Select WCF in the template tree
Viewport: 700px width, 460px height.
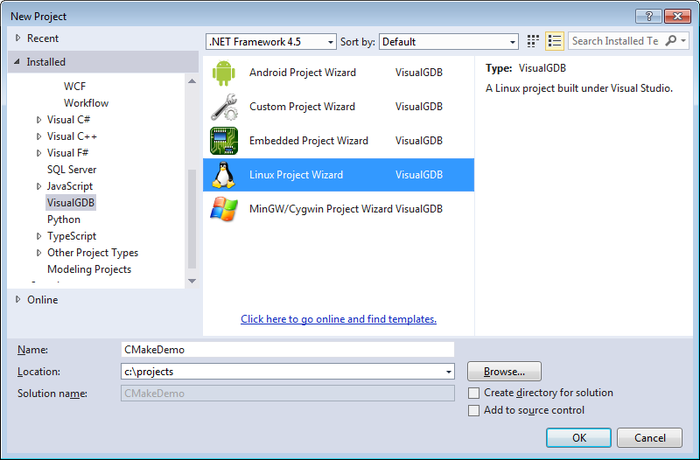[x=75, y=86]
